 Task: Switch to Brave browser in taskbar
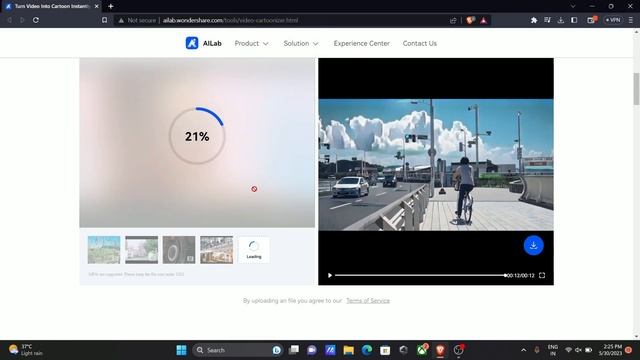pyautogui.click(x=440, y=350)
